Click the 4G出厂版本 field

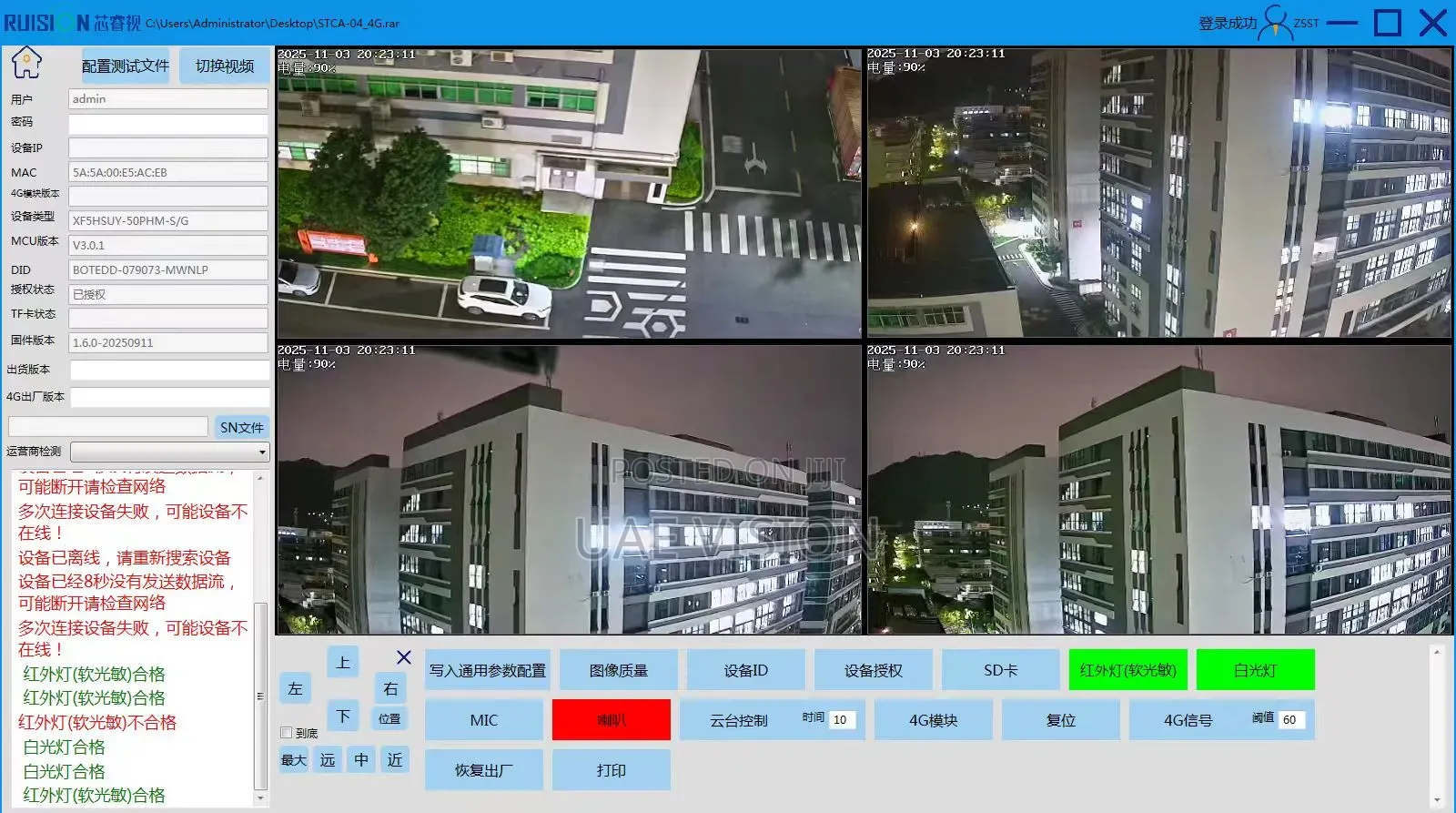(x=169, y=397)
